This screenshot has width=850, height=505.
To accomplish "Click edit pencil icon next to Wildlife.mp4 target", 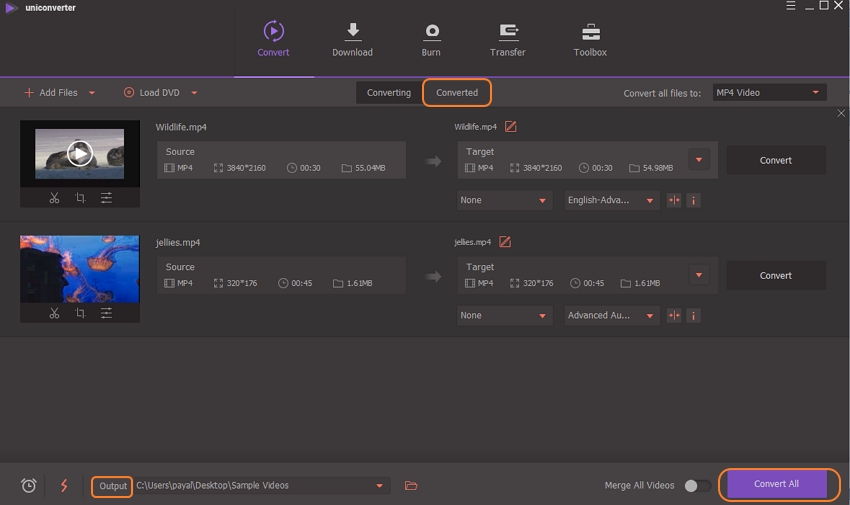I will [x=511, y=127].
